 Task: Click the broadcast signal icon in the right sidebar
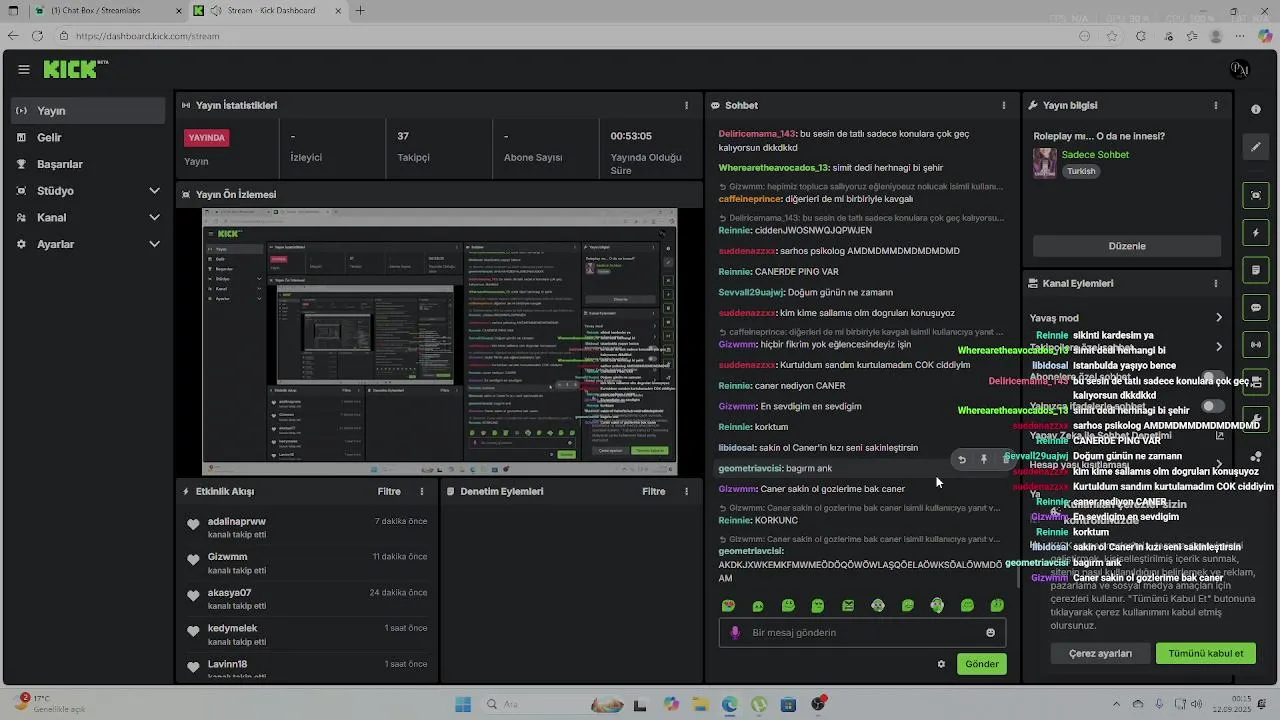(1256, 345)
